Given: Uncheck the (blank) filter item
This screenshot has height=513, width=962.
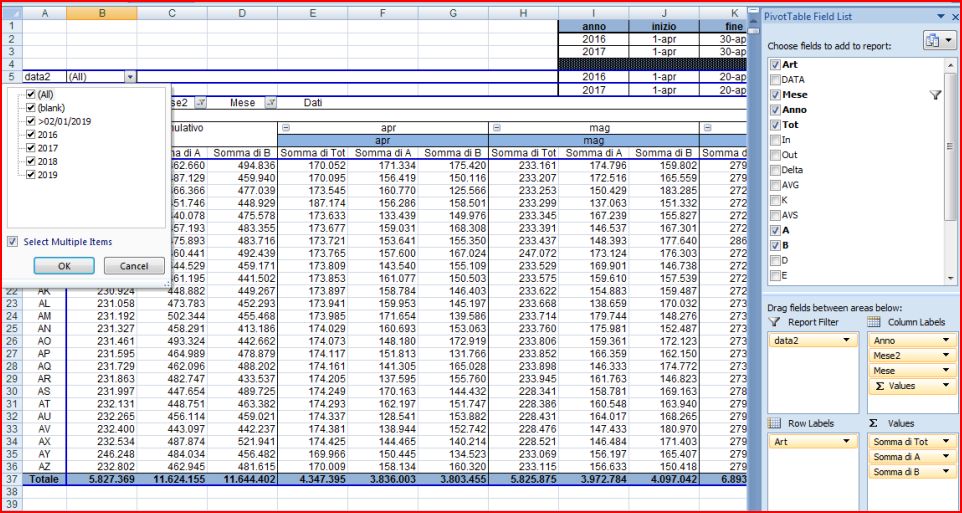Looking at the screenshot, I should tap(31, 108).
